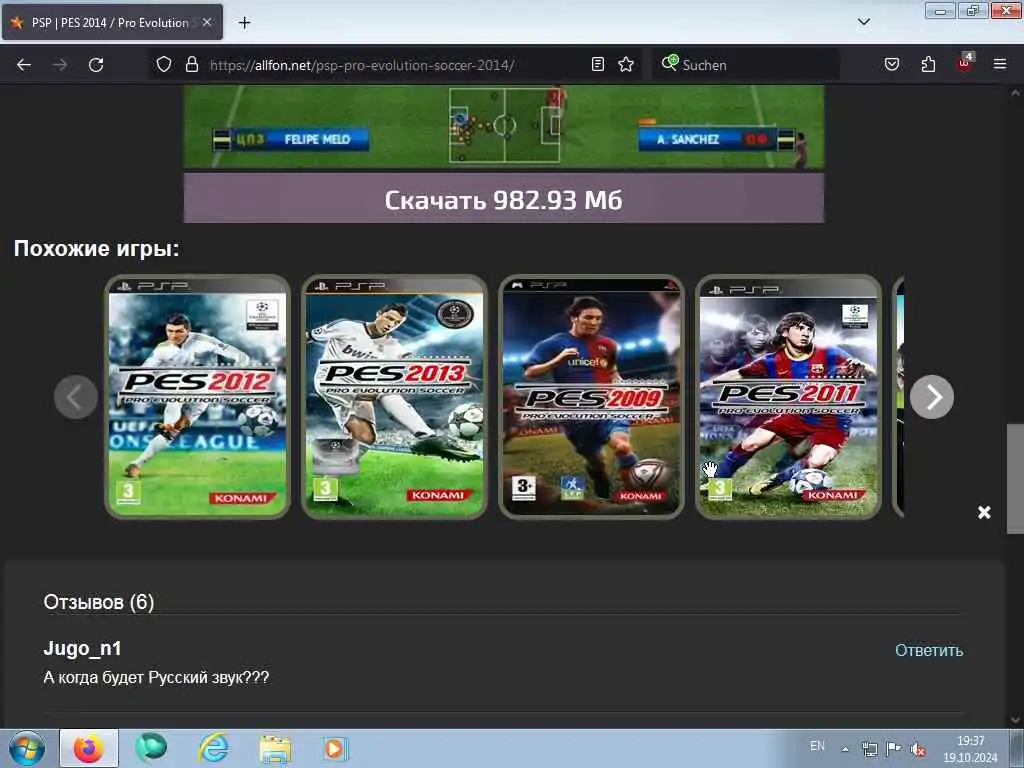Click the Jugo_n1 username
Viewport: 1024px width, 768px height.
pos(82,648)
